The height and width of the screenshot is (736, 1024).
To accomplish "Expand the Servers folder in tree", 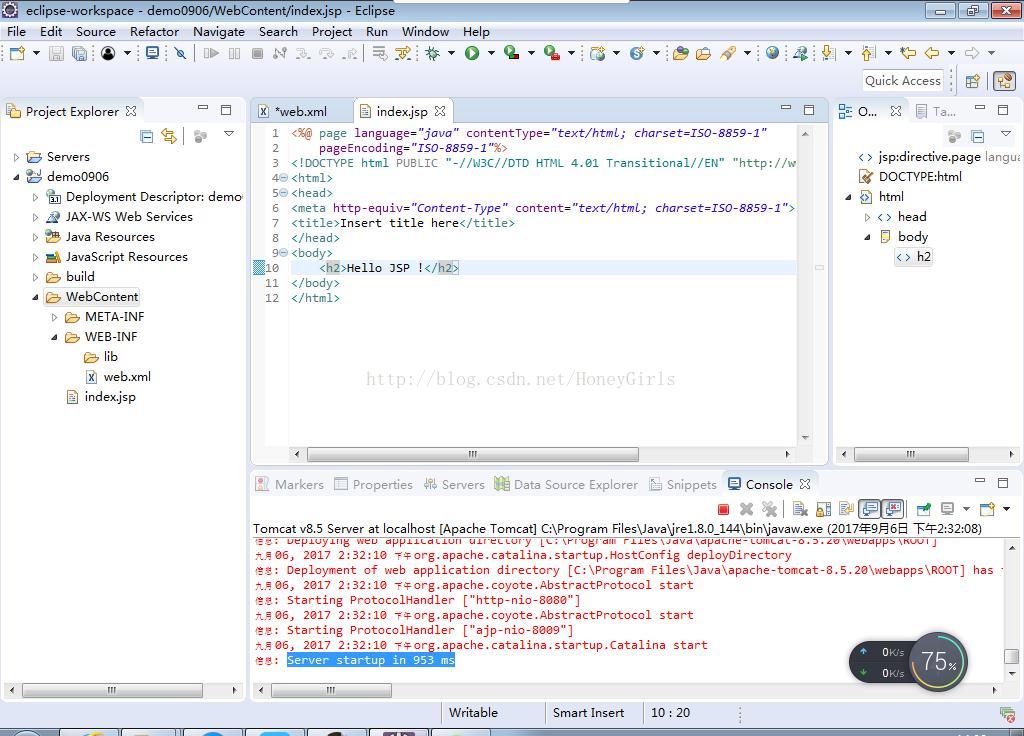I will [17, 157].
